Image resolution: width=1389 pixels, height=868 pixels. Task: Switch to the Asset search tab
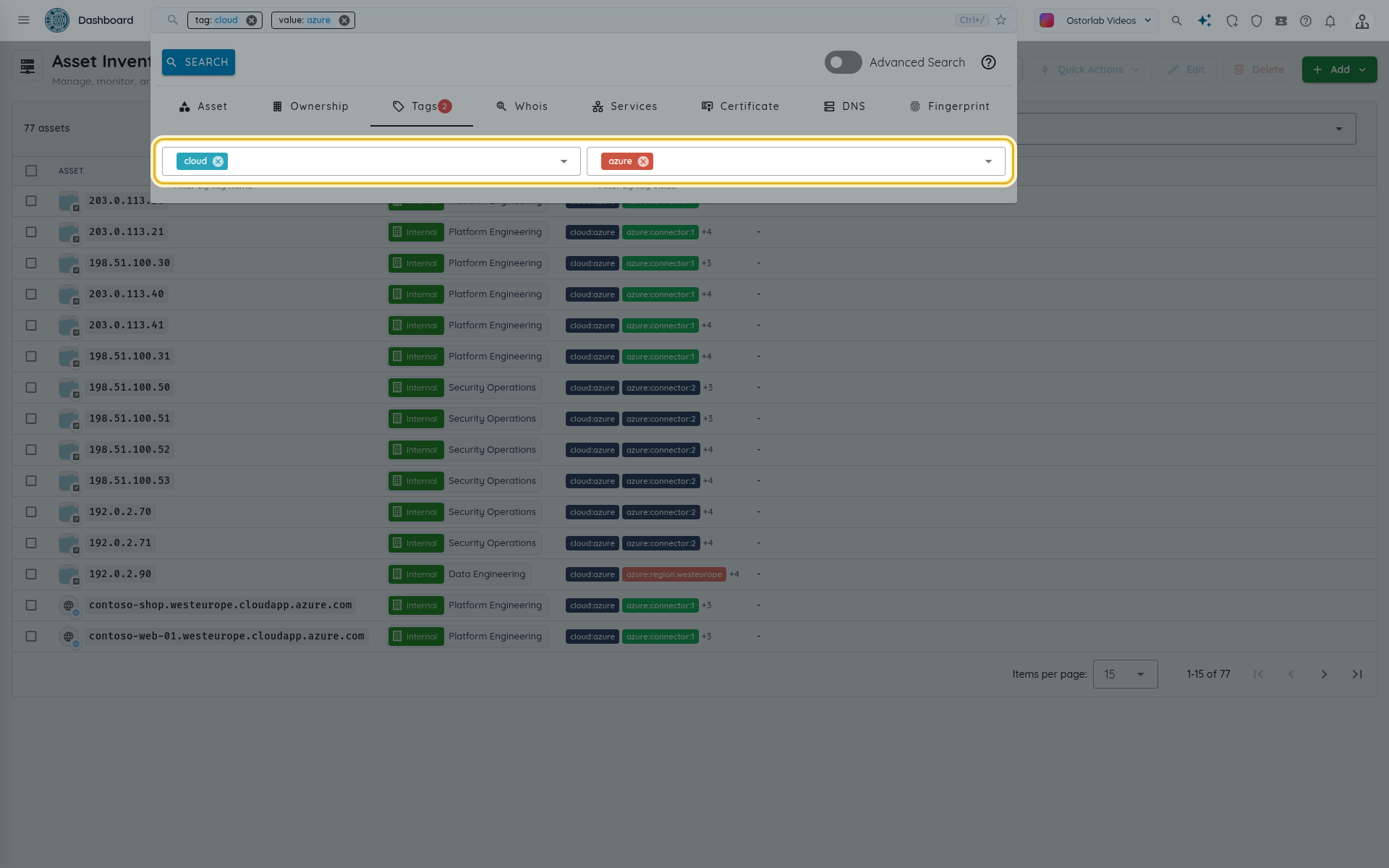[203, 106]
